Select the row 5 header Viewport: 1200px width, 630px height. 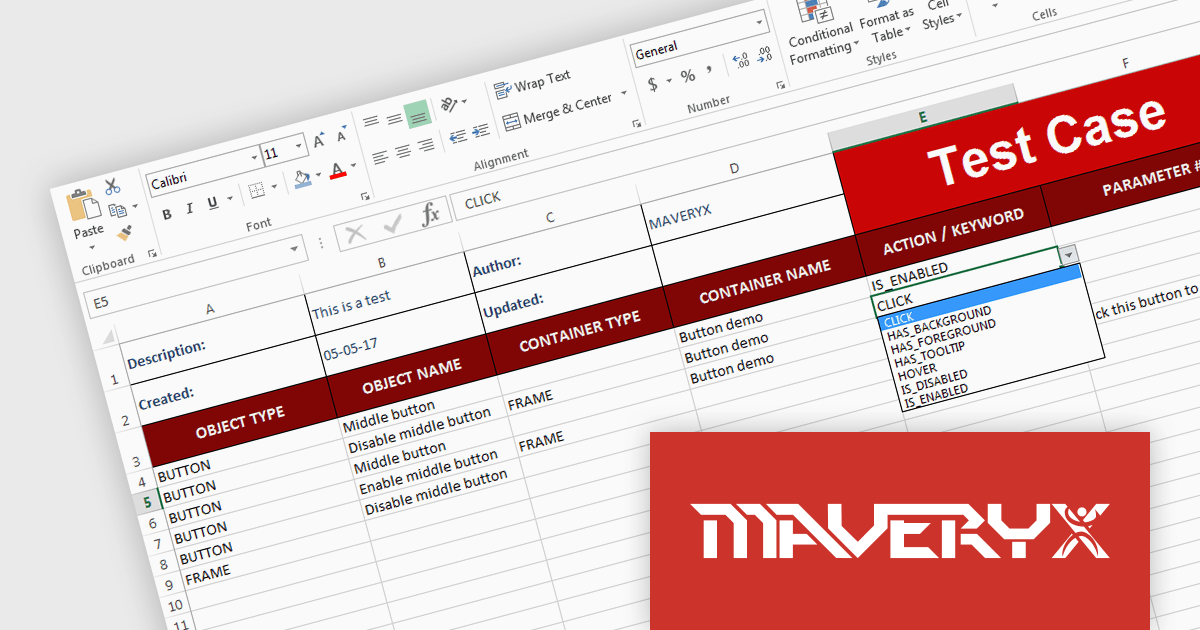[x=146, y=502]
